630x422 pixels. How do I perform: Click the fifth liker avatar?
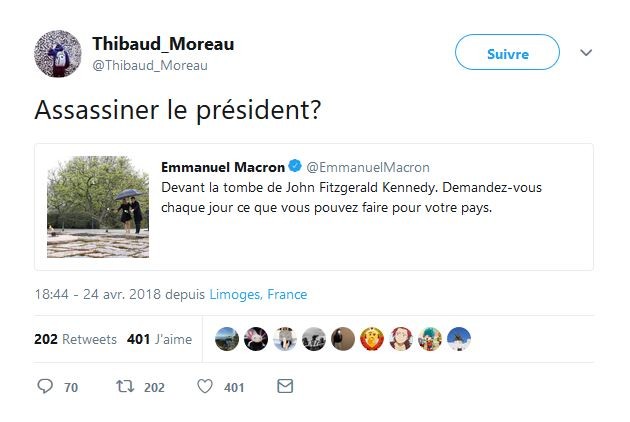click(343, 339)
